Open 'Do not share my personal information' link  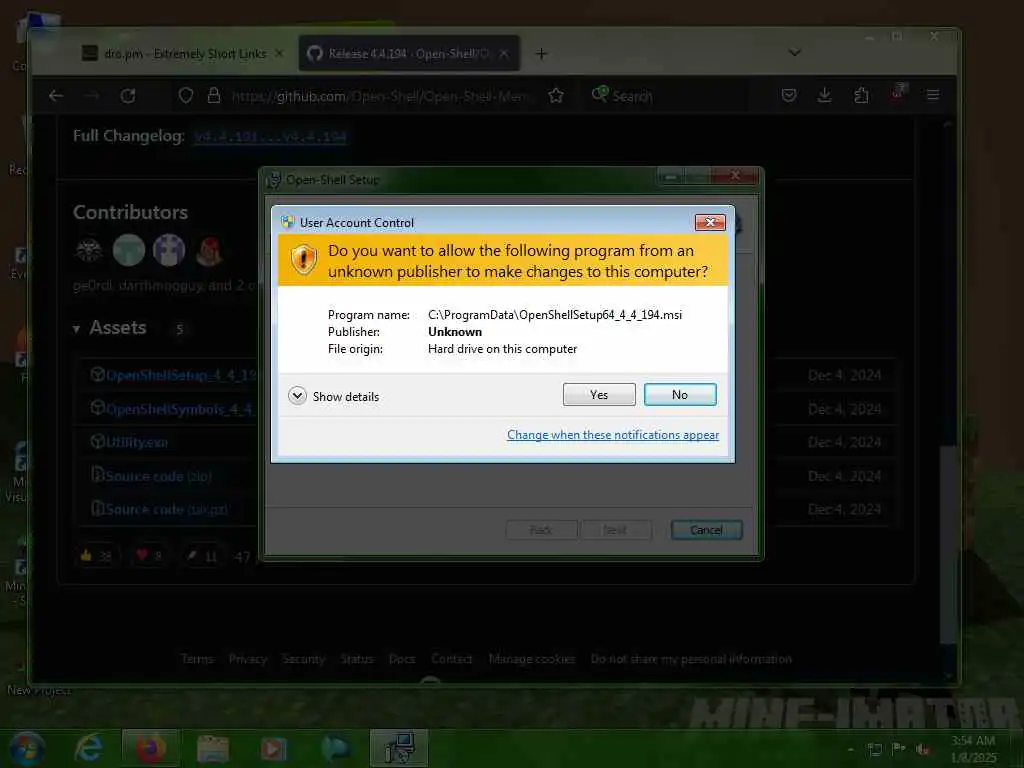tap(691, 659)
